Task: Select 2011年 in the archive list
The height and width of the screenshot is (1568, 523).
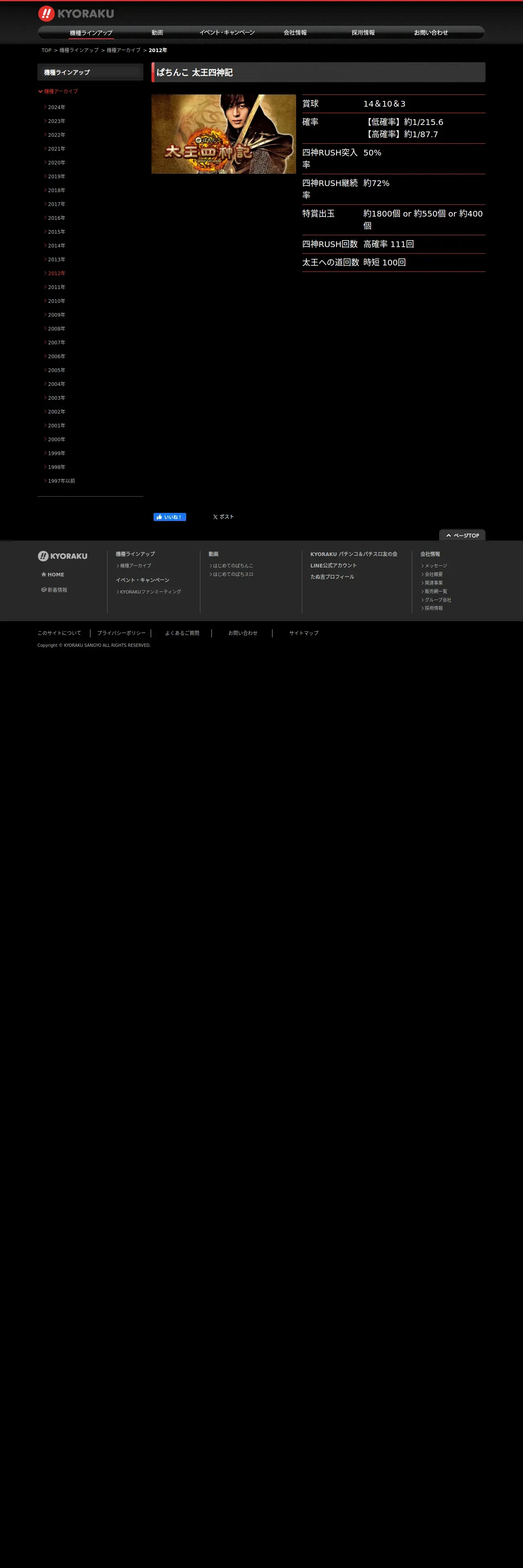Action: point(56,287)
